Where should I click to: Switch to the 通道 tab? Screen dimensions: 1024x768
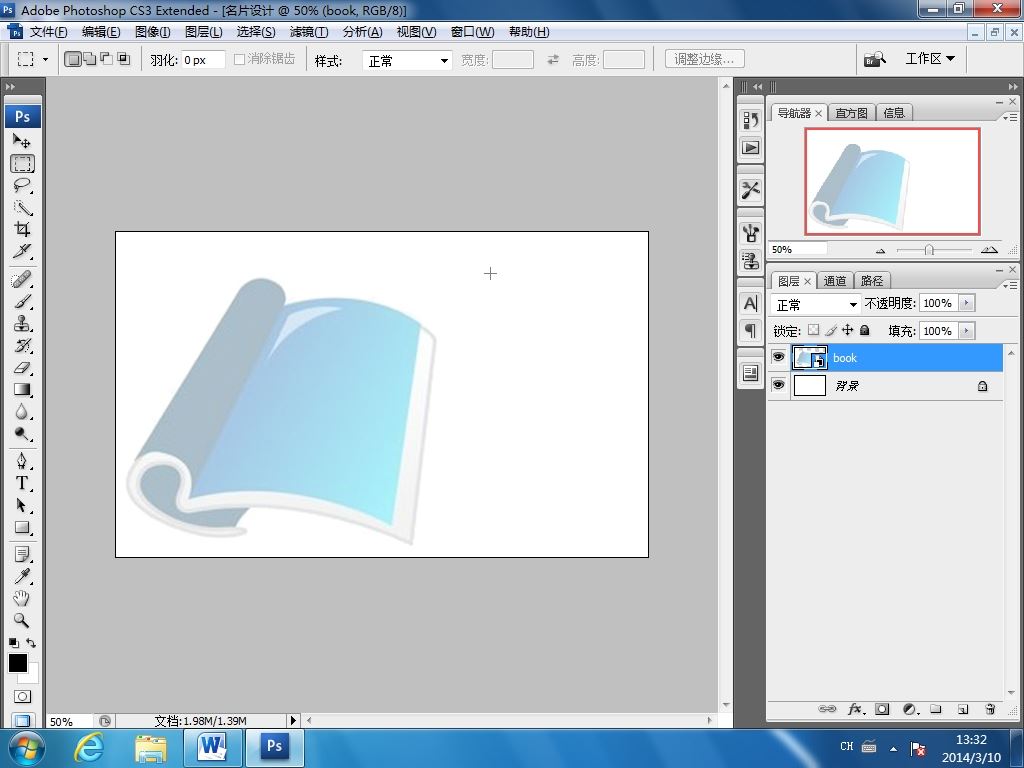click(x=835, y=281)
